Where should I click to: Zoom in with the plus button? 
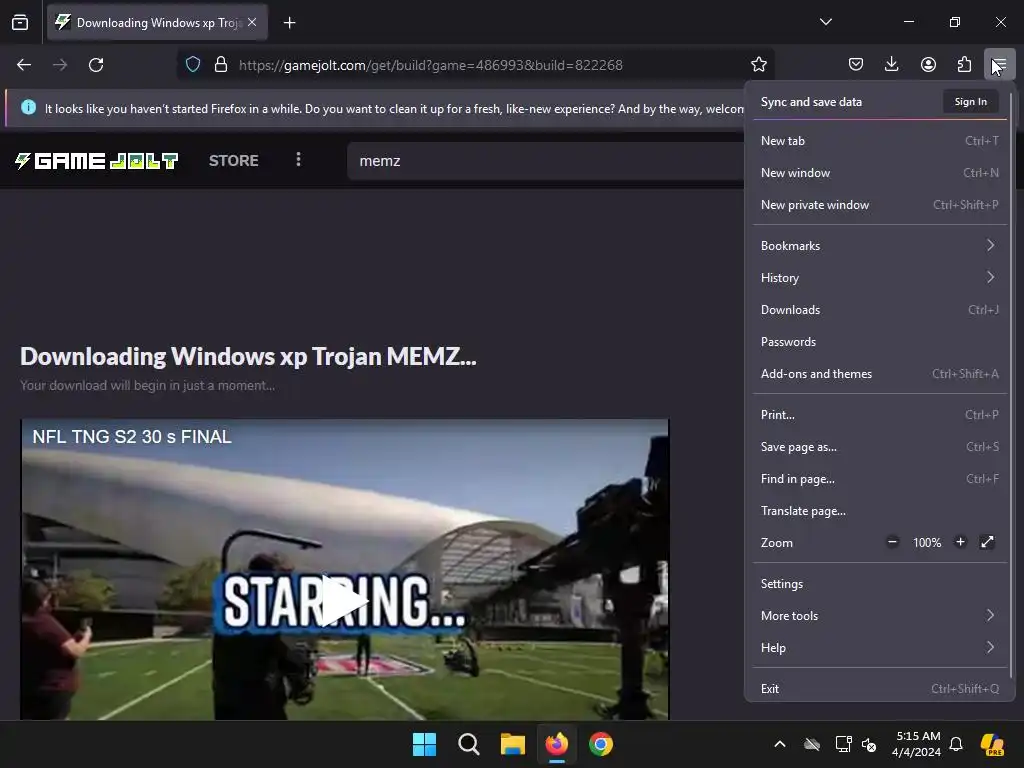pyautogui.click(x=960, y=542)
